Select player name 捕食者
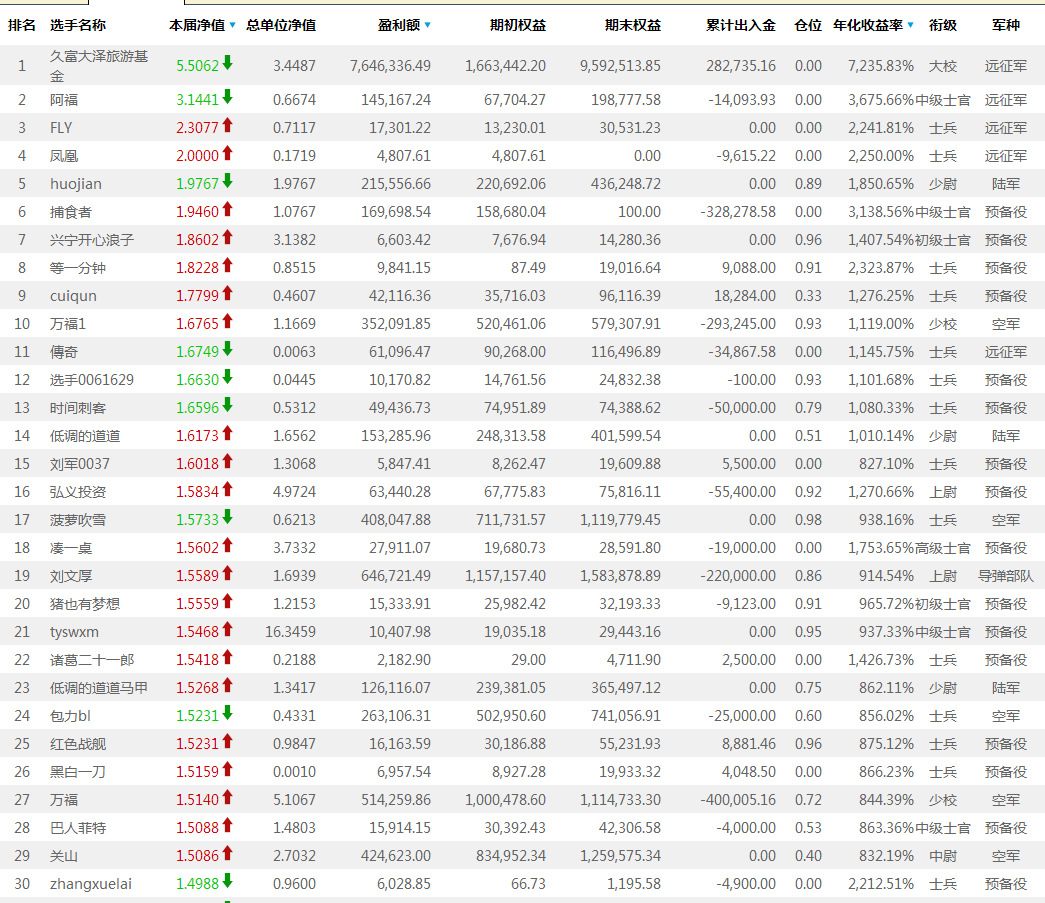Viewport: 1045px width, 903px height. (x=71, y=212)
